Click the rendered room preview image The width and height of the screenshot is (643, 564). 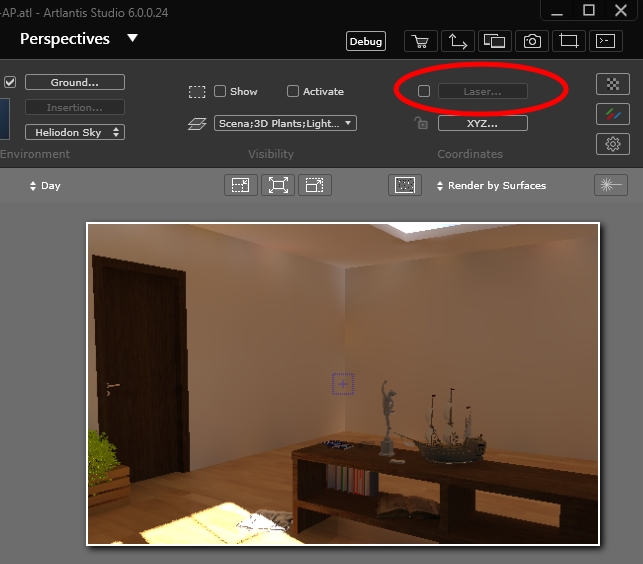343,384
